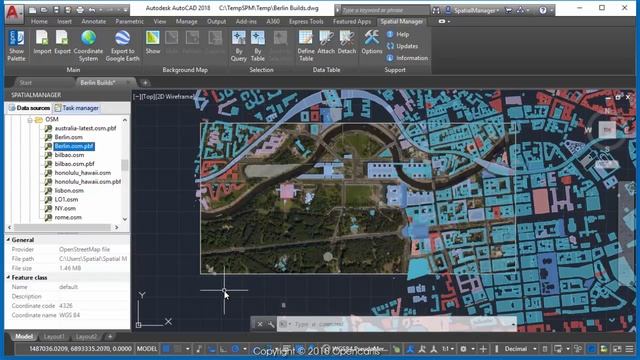
Task: Switch to the Task manager palette tab
Action: tap(77, 108)
